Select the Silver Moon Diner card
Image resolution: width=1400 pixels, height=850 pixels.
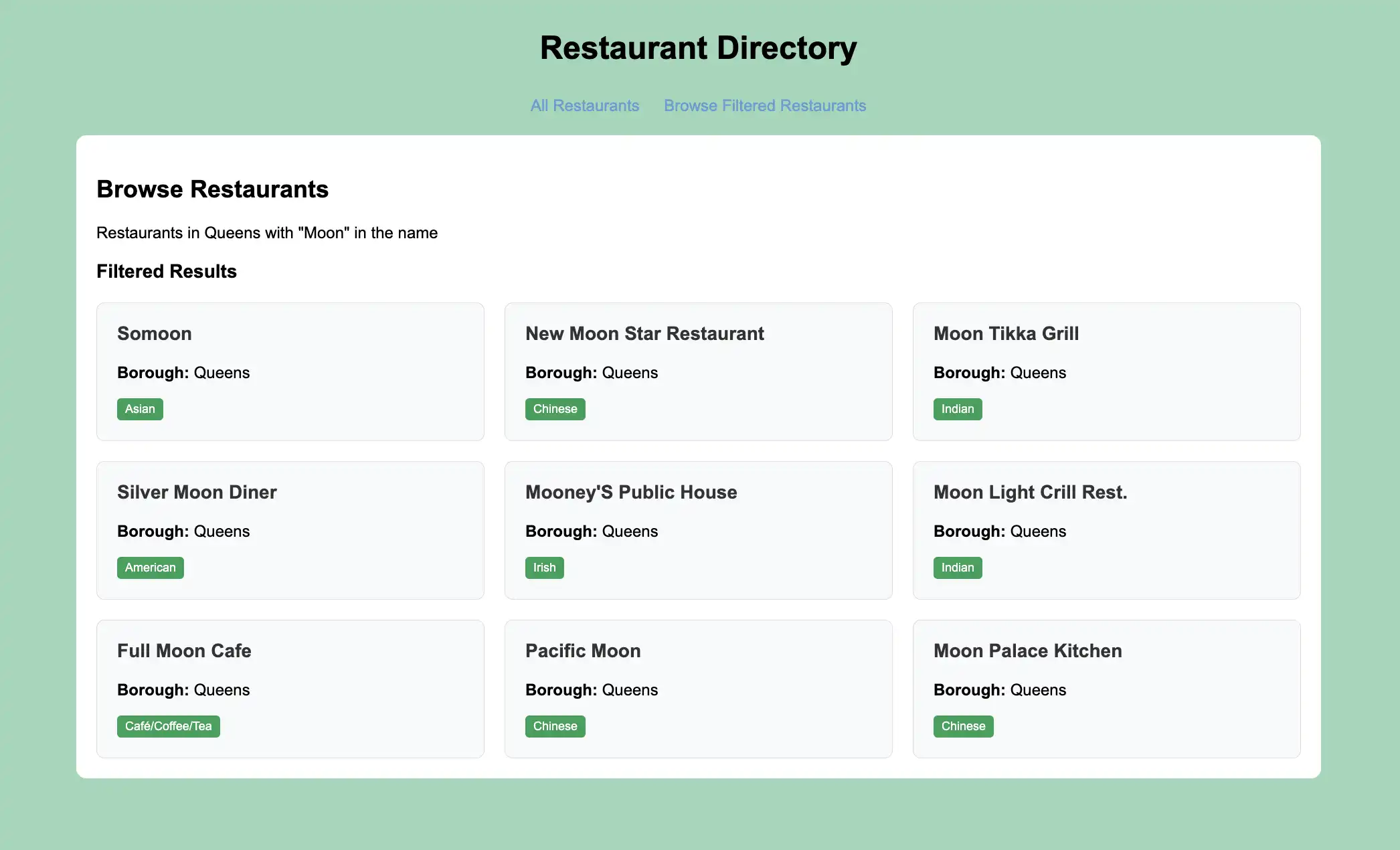(290, 531)
